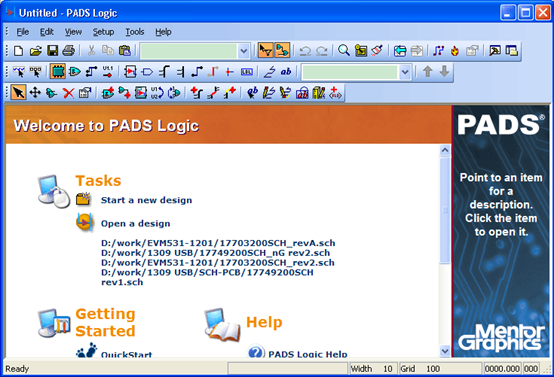Viewport: 554px width, 377px height.
Task: Toggle the Gates selection filter
Action: [x=74, y=72]
